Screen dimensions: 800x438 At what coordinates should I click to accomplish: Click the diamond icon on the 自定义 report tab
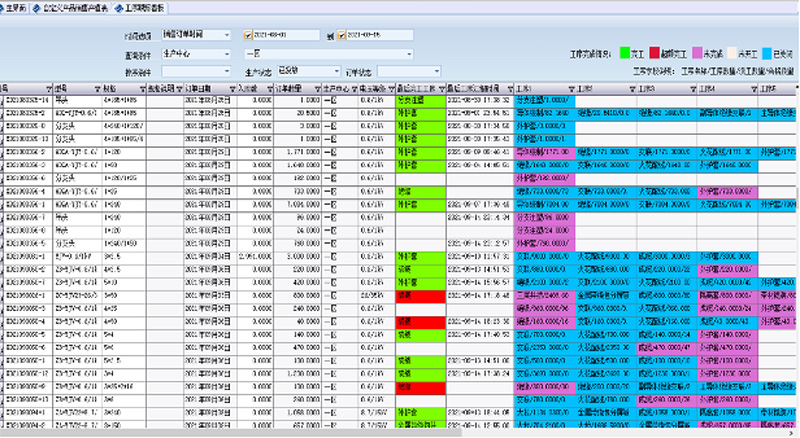click(x=37, y=9)
